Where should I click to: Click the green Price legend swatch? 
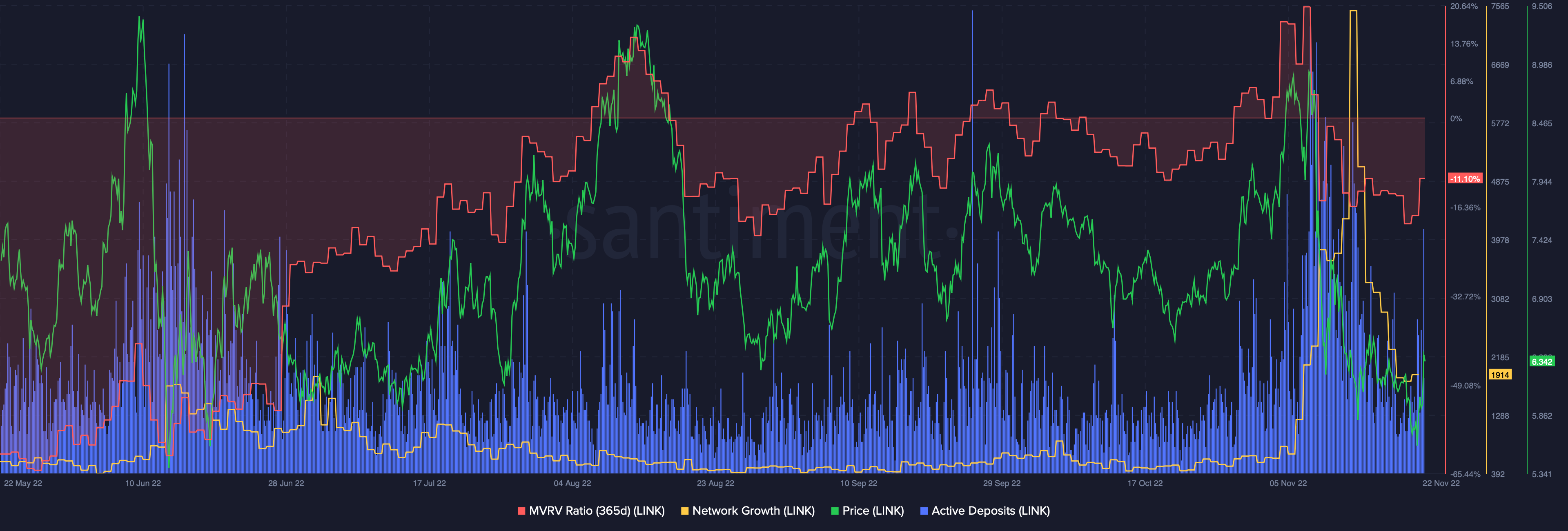835,511
